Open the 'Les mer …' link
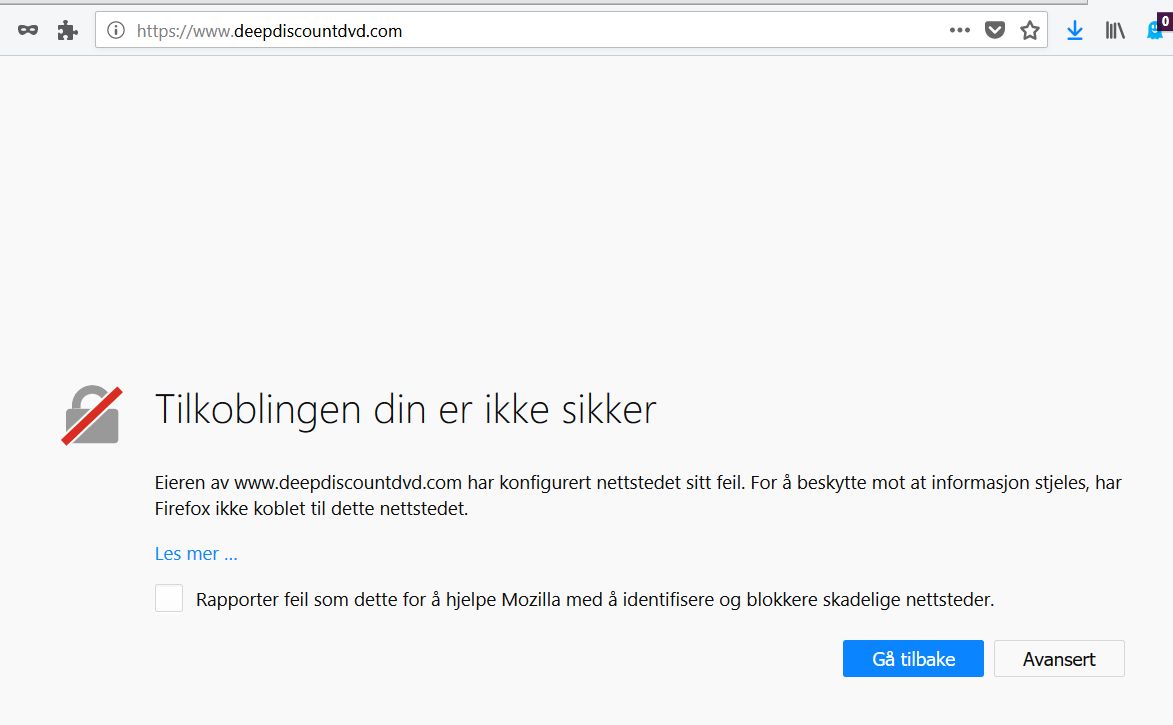 click(x=196, y=554)
